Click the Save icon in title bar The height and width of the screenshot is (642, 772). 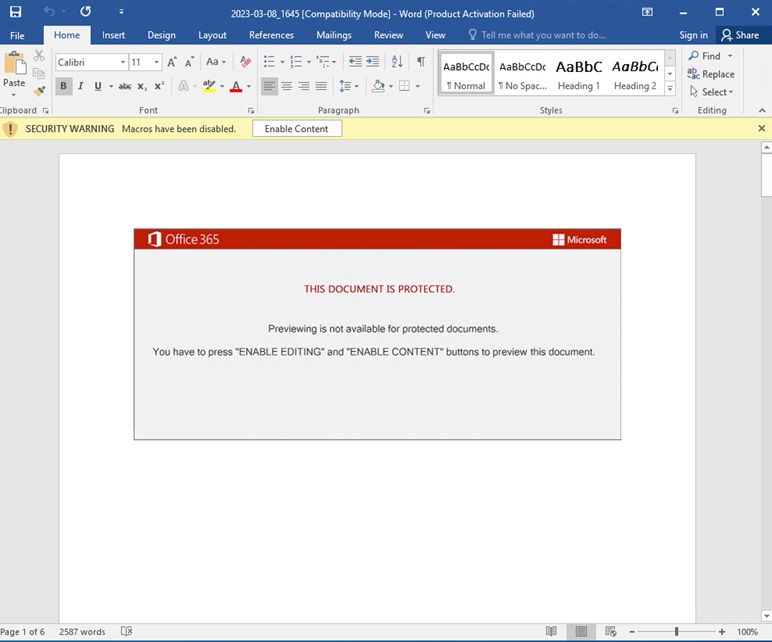[x=15, y=12]
